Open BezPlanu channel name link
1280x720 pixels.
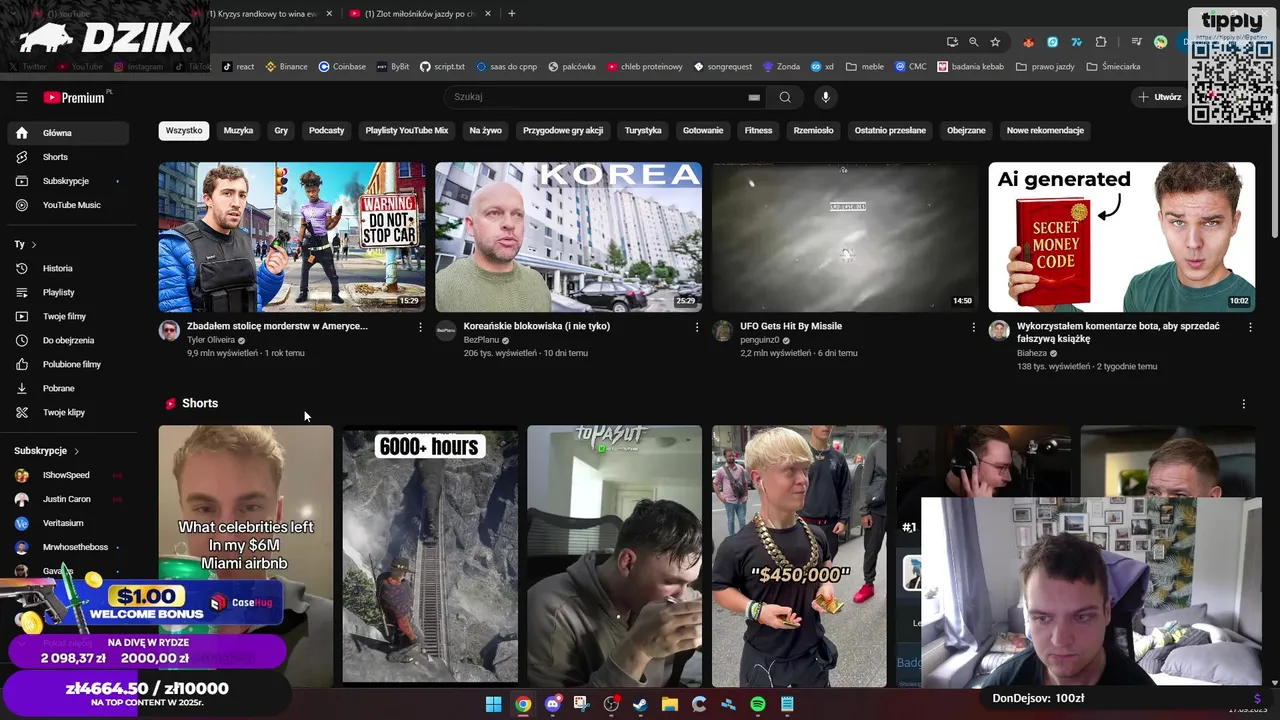tap(481, 340)
